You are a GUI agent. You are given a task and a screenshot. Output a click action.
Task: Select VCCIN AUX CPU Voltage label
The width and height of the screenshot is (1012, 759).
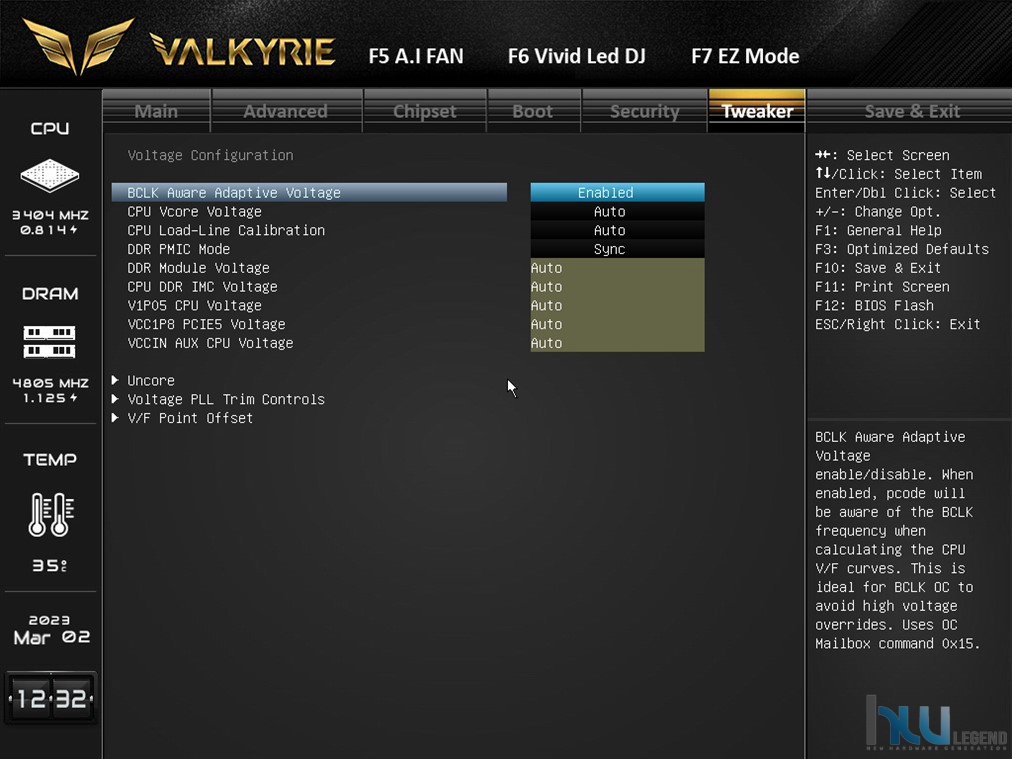[x=210, y=343]
